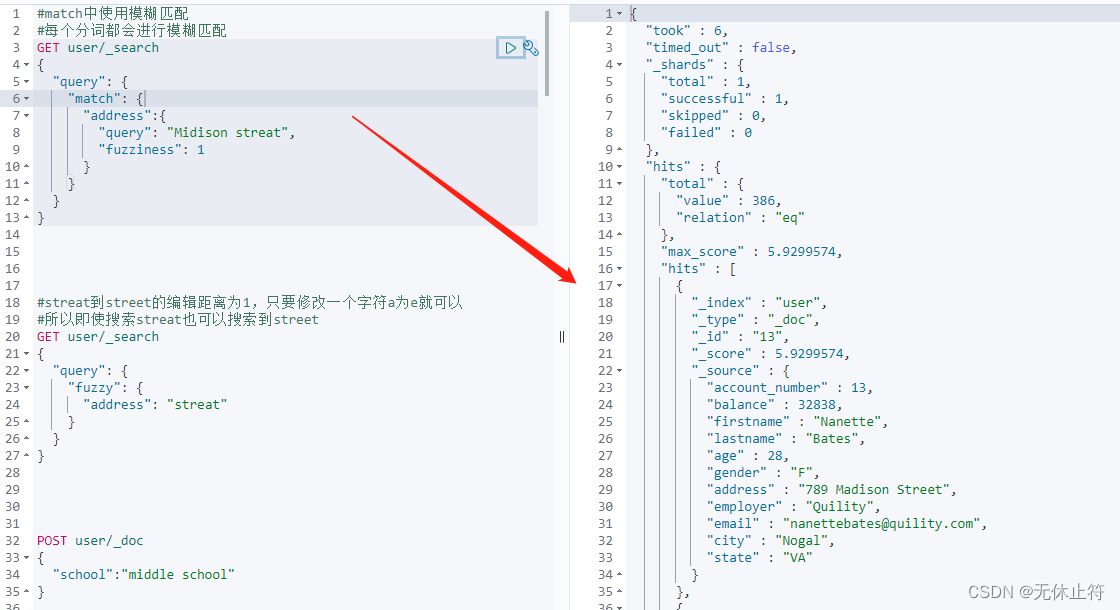Image resolution: width=1120 pixels, height=610 pixels.
Task: Click the nanettebates@quility.com email value
Action: (881, 524)
